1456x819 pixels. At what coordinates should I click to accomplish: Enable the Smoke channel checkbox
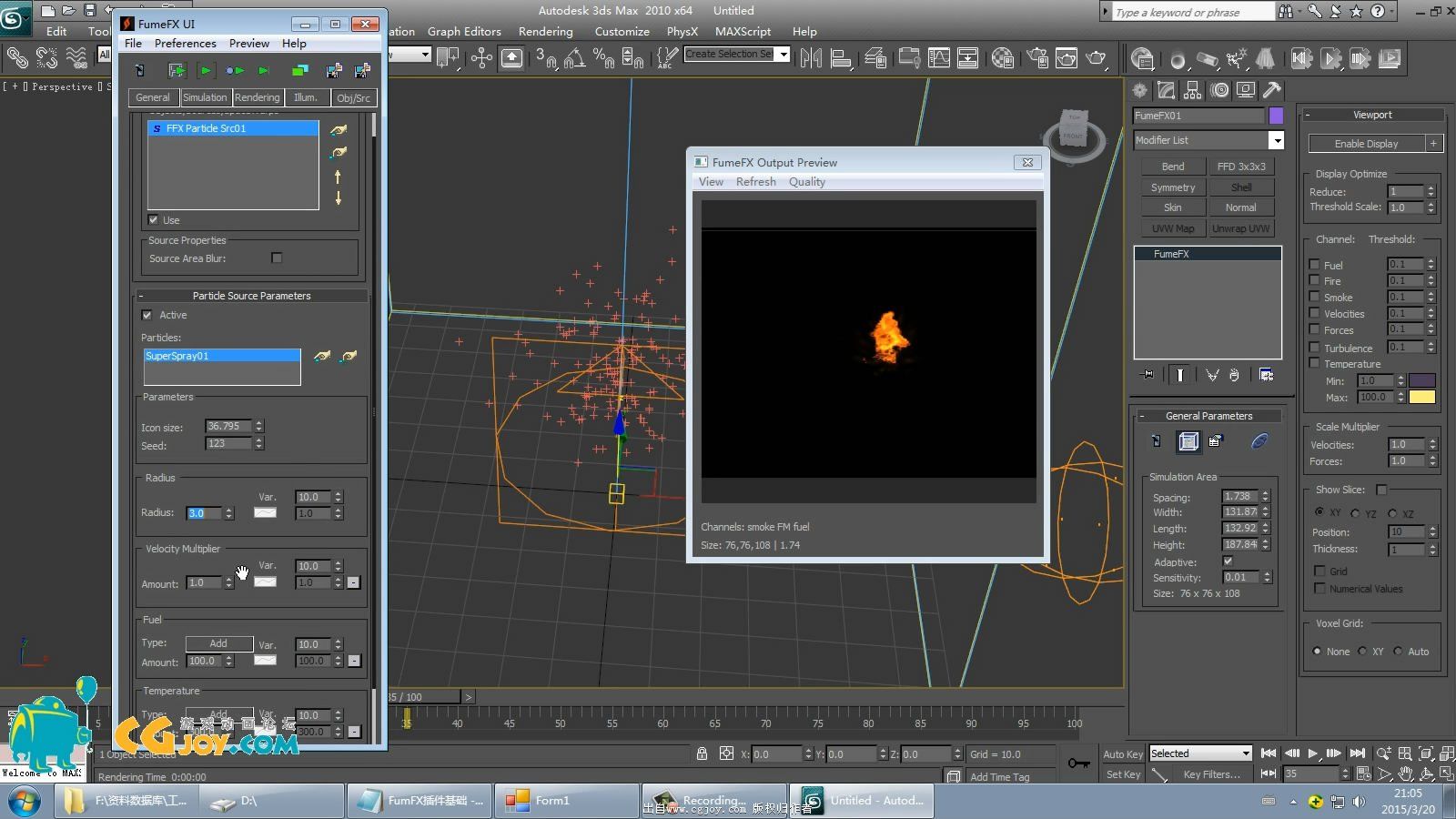[1314, 297]
